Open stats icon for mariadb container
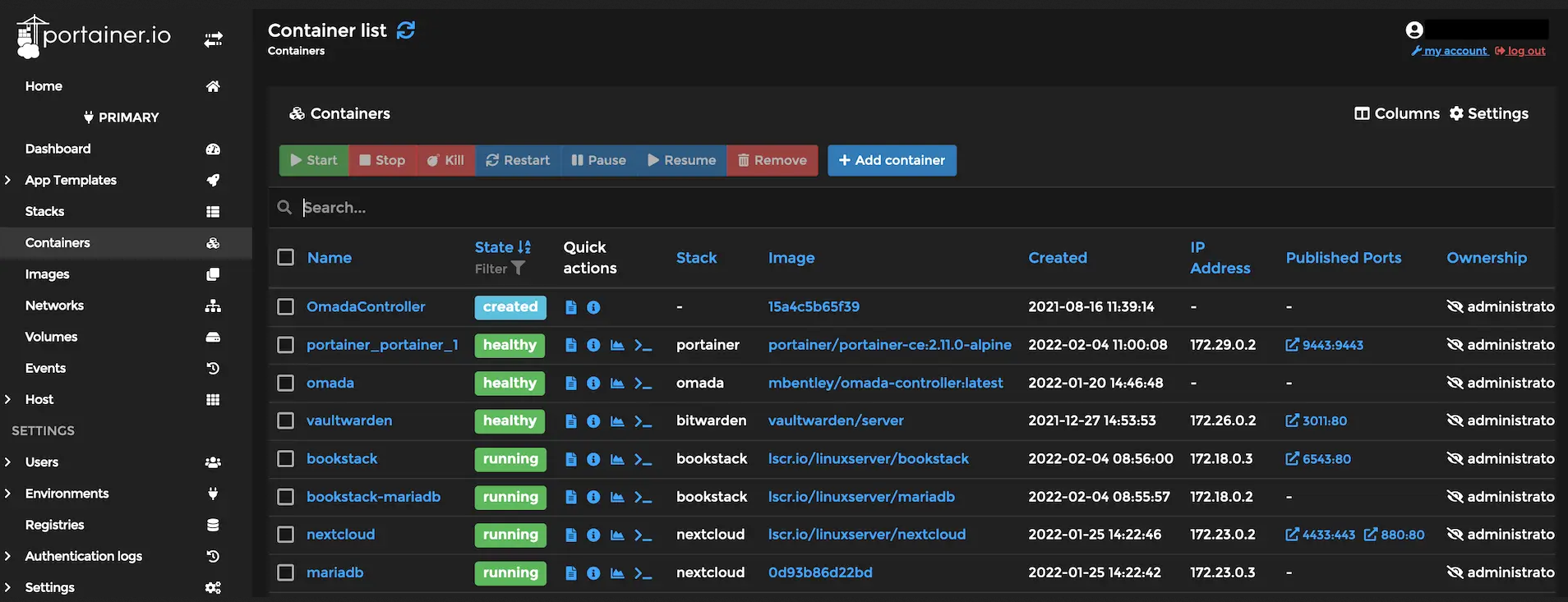The width and height of the screenshot is (1568, 602). point(617,573)
